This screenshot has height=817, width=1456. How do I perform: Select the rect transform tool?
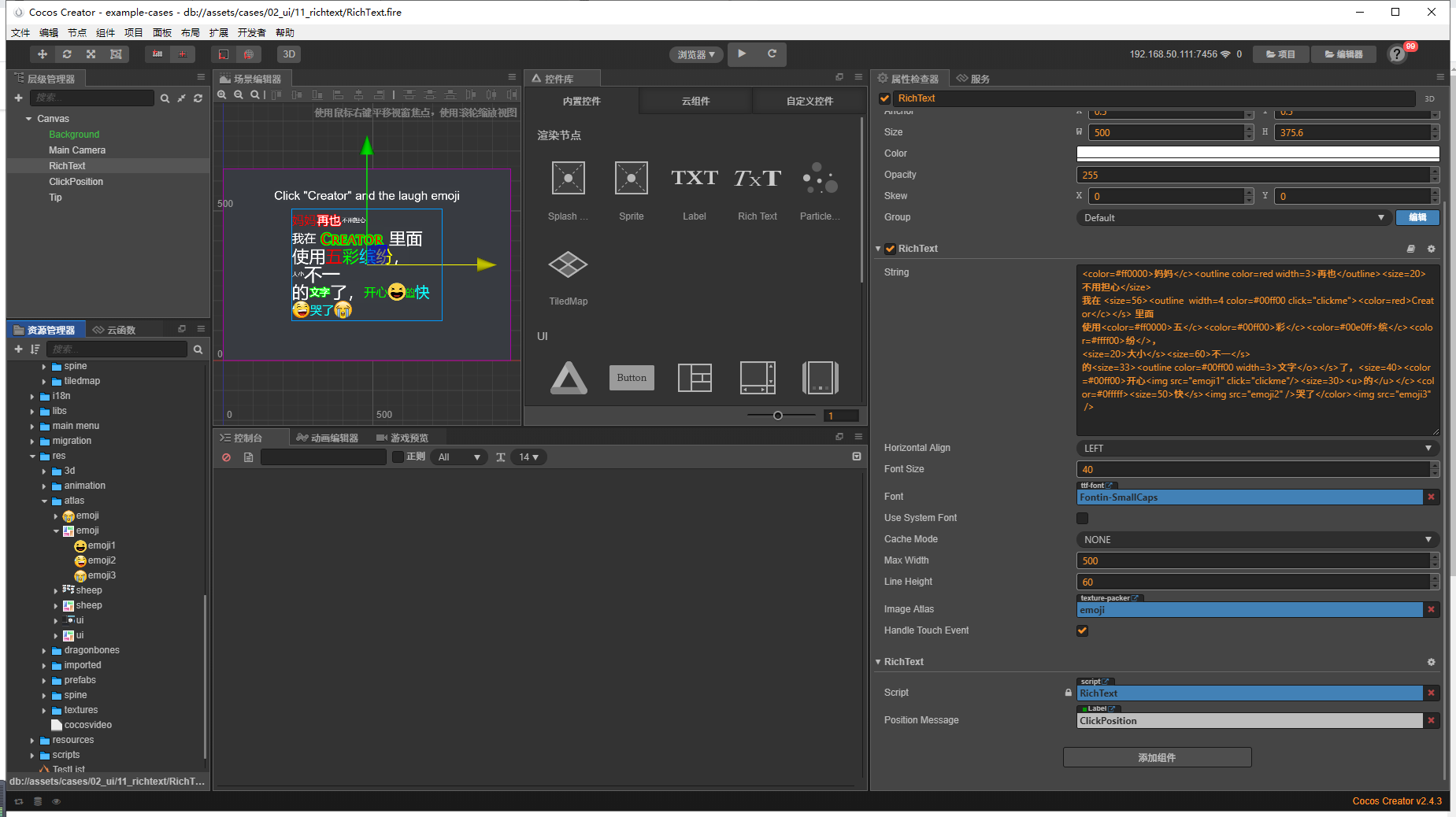click(116, 54)
